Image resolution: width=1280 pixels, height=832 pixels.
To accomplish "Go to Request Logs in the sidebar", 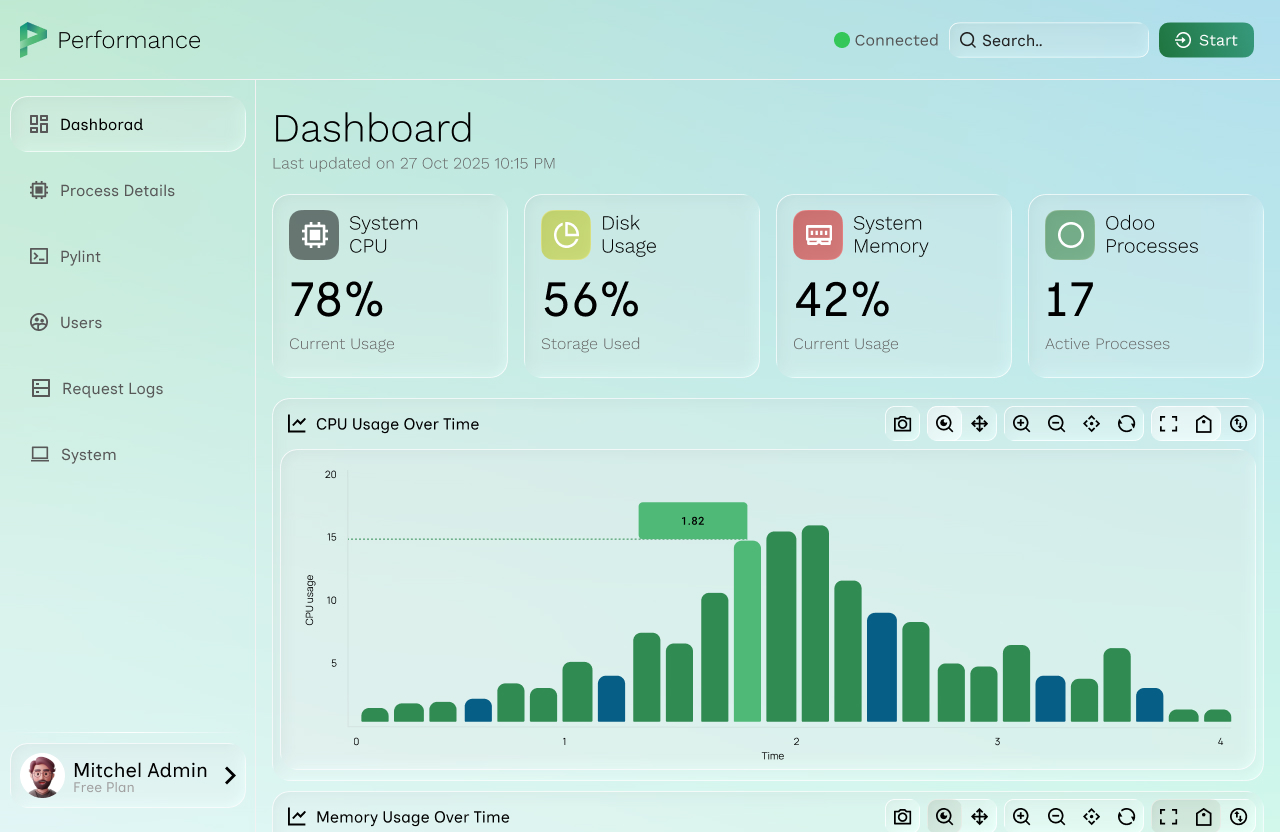I will point(112,389).
